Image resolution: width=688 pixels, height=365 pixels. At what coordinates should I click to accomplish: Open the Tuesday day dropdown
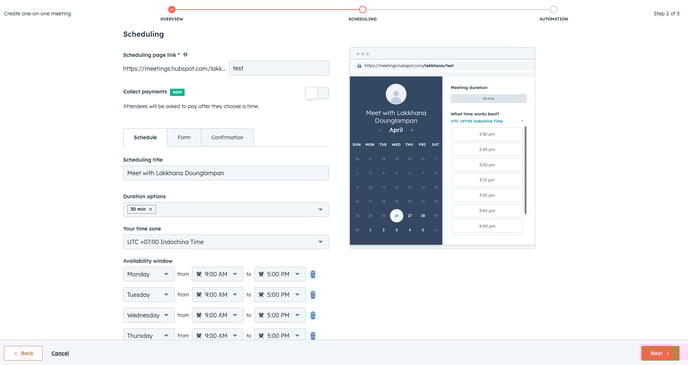coord(149,295)
